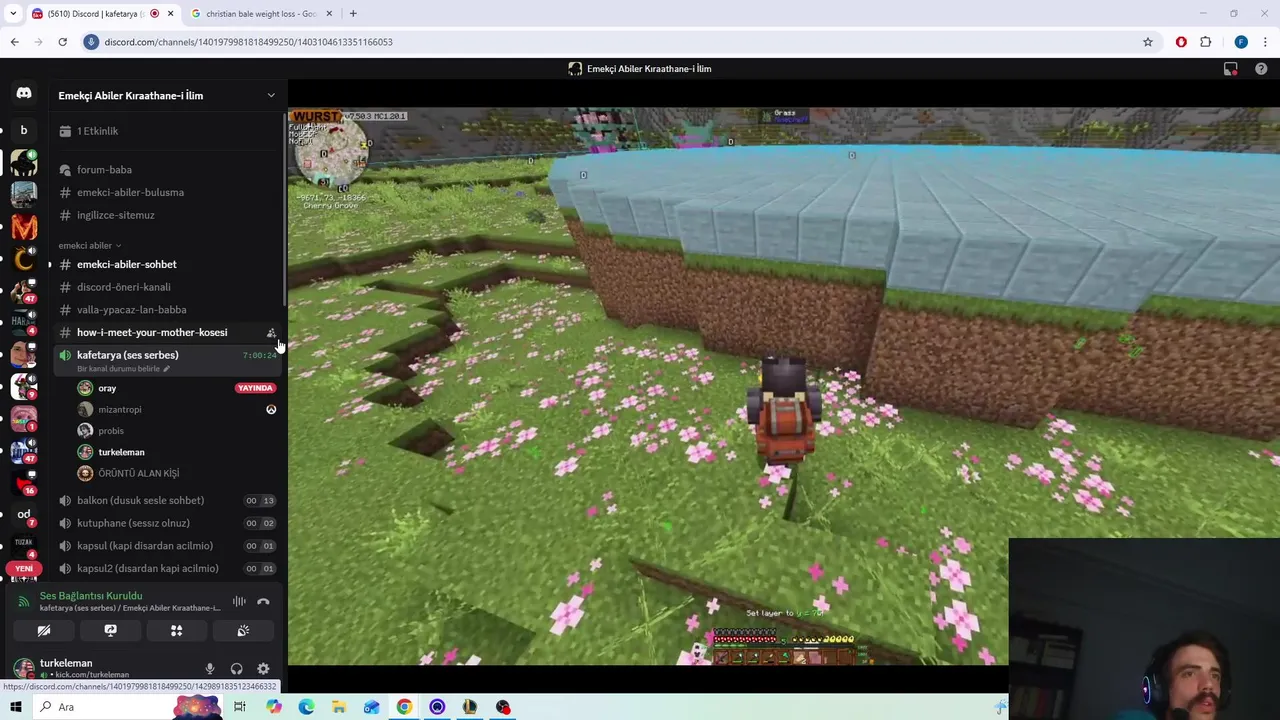
Task: Open the Discord inbox icon top right
Action: pos(1231,69)
